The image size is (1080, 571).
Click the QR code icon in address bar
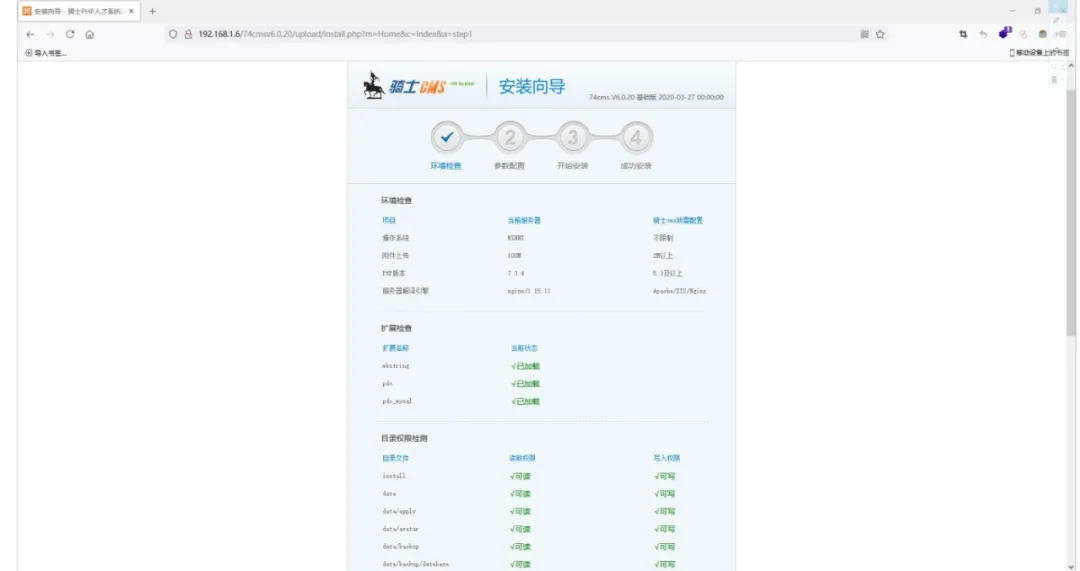[864, 34]
